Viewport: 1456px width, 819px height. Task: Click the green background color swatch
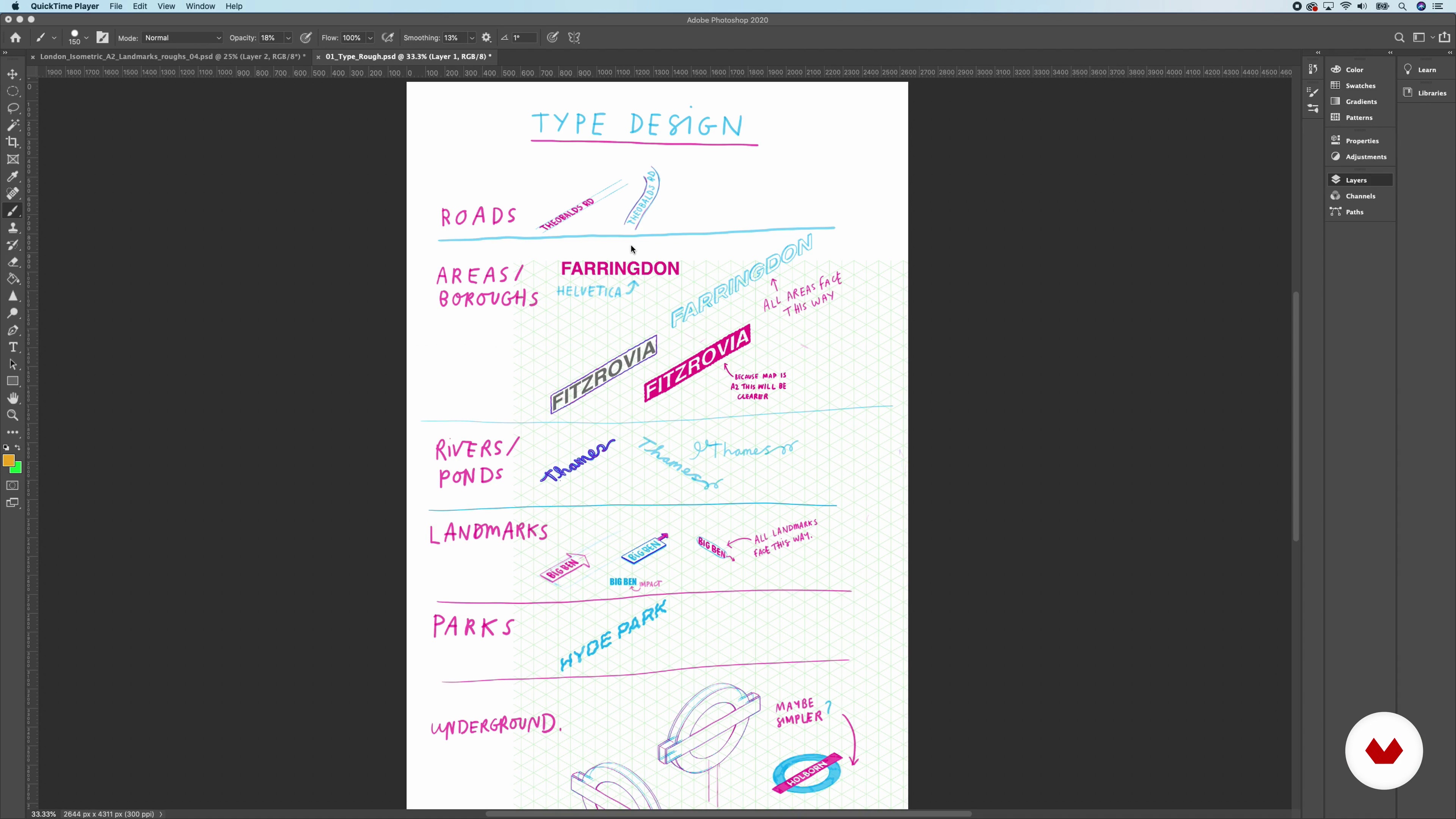point(17,469)
